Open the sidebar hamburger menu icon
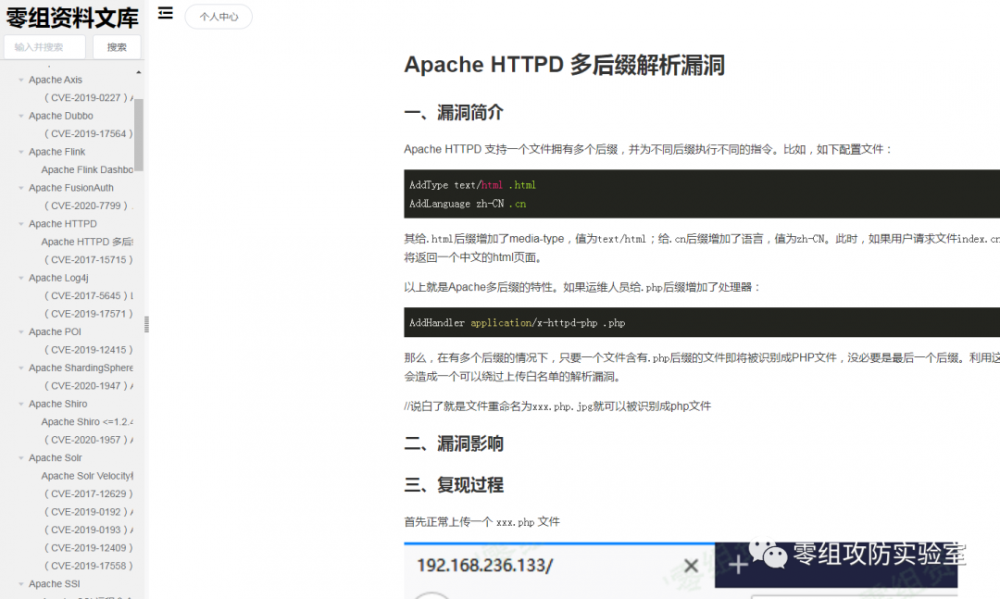This screenshot has height=599, width=1000. (165, 14)
